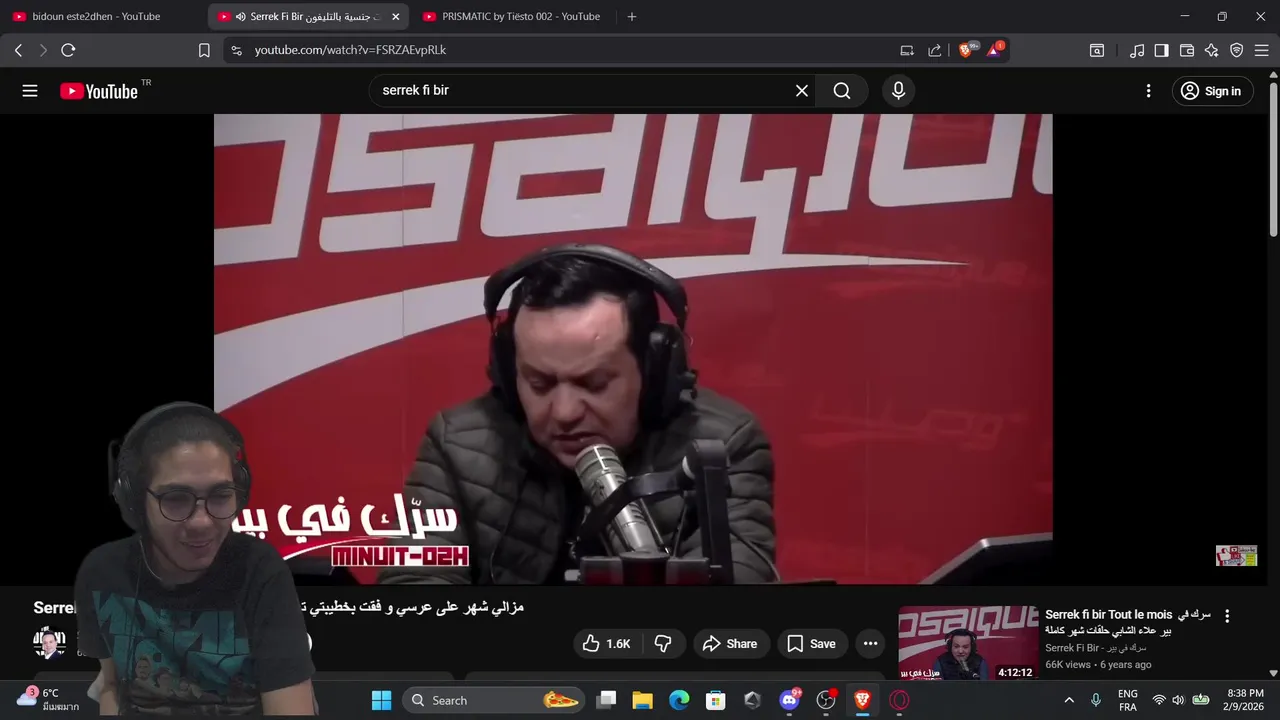Screen dimensions: 1280x720
Task: Open Brave VPN shield icon
Action: [x=1237, y=50]
